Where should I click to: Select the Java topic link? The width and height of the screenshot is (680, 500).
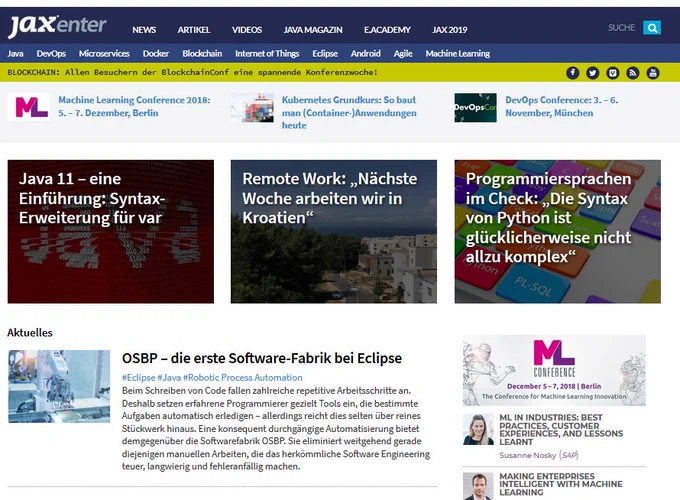15,53
